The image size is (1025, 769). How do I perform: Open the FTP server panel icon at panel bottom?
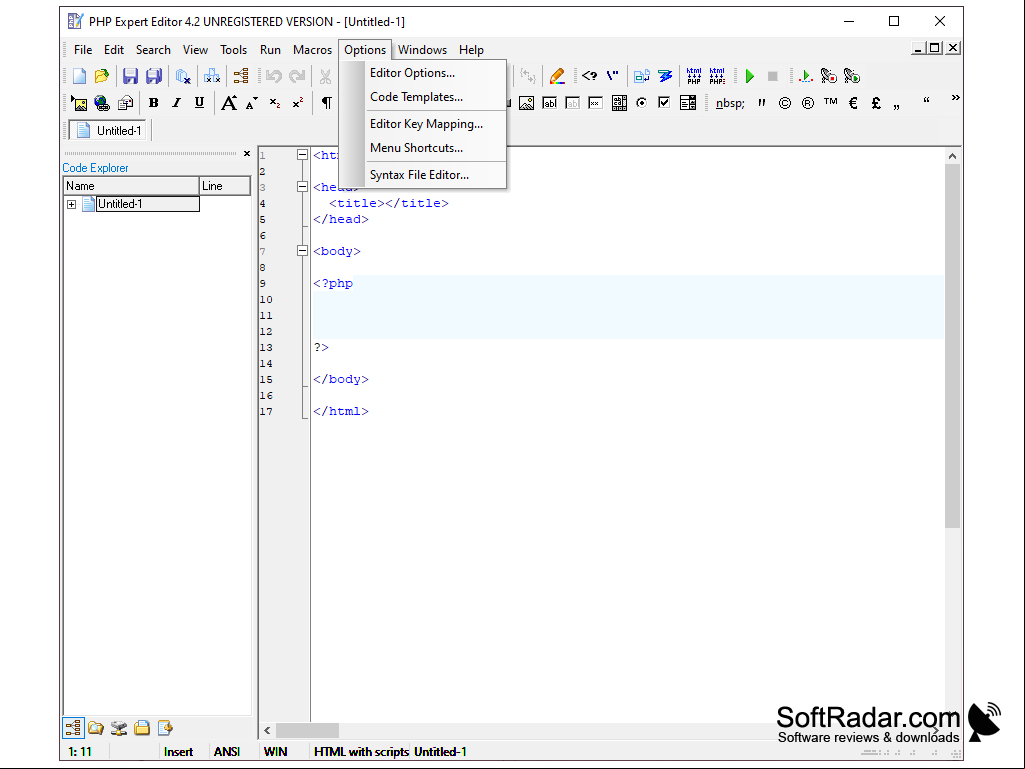tap(119, 728)
